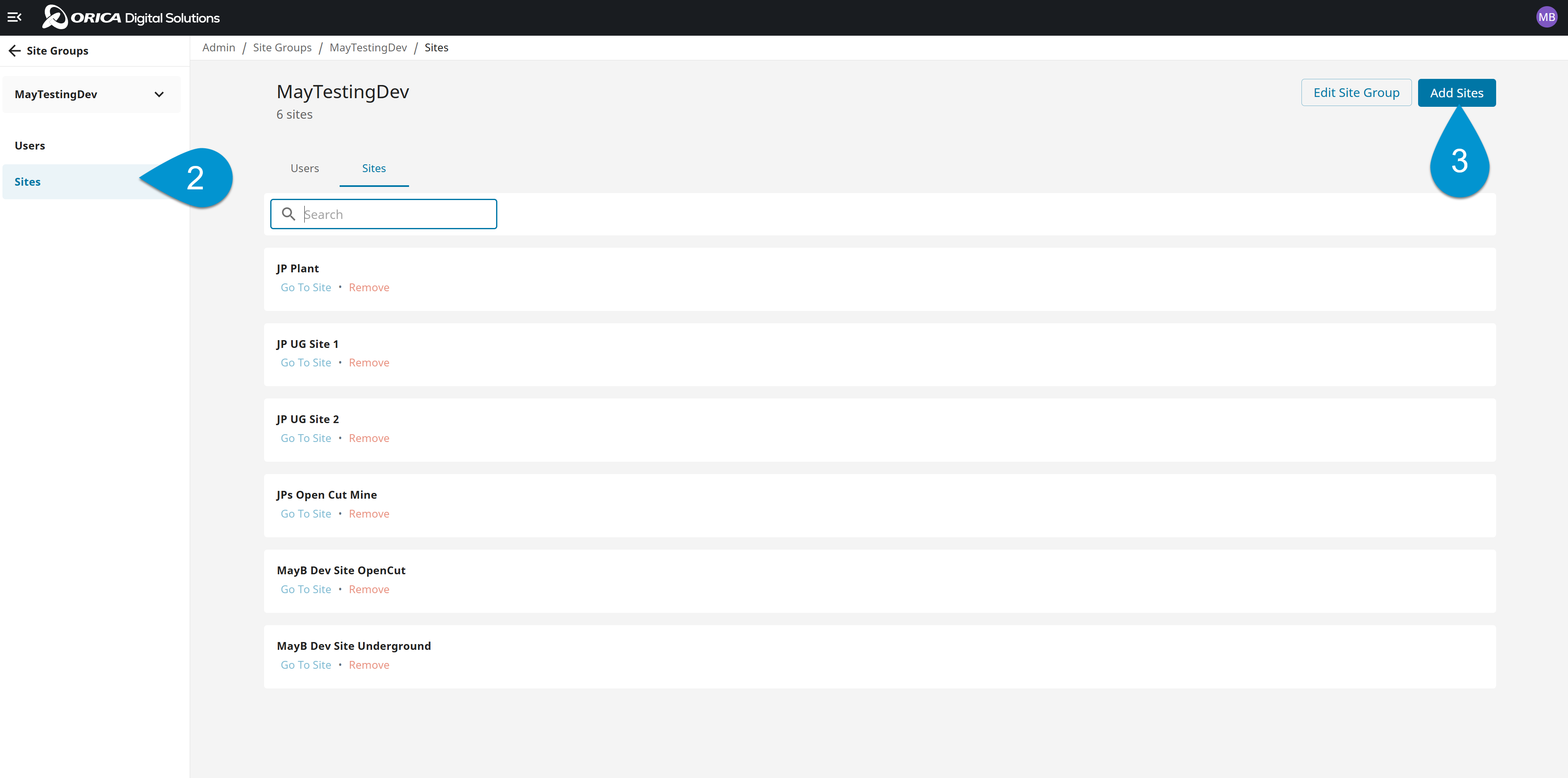Click the MayTestingDev page heading
Screen dimensions: 1568x778
343,92
